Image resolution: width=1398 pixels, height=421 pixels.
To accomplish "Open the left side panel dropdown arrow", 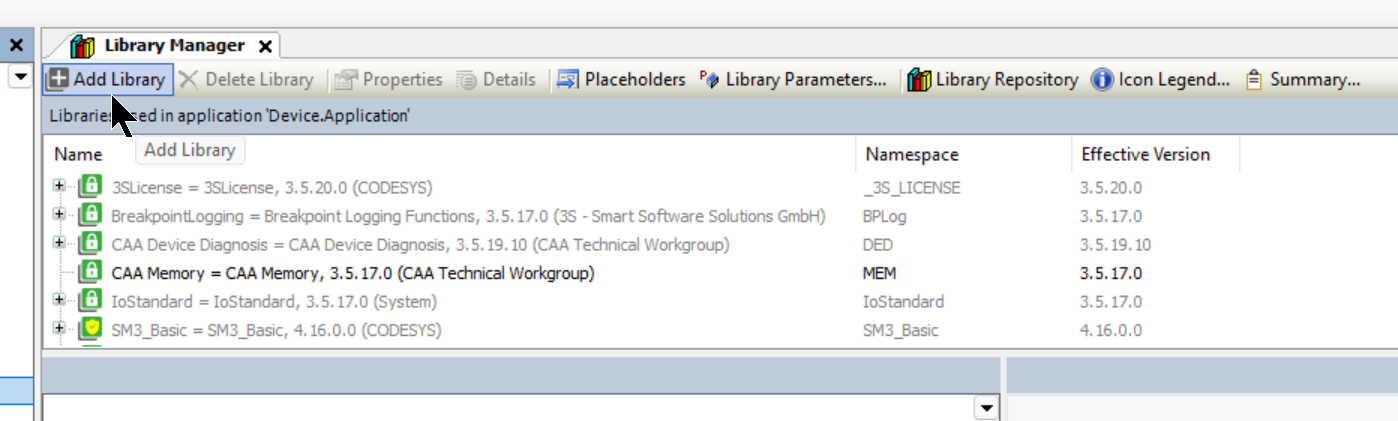I will pyautogui.click(x=19, y=77).
